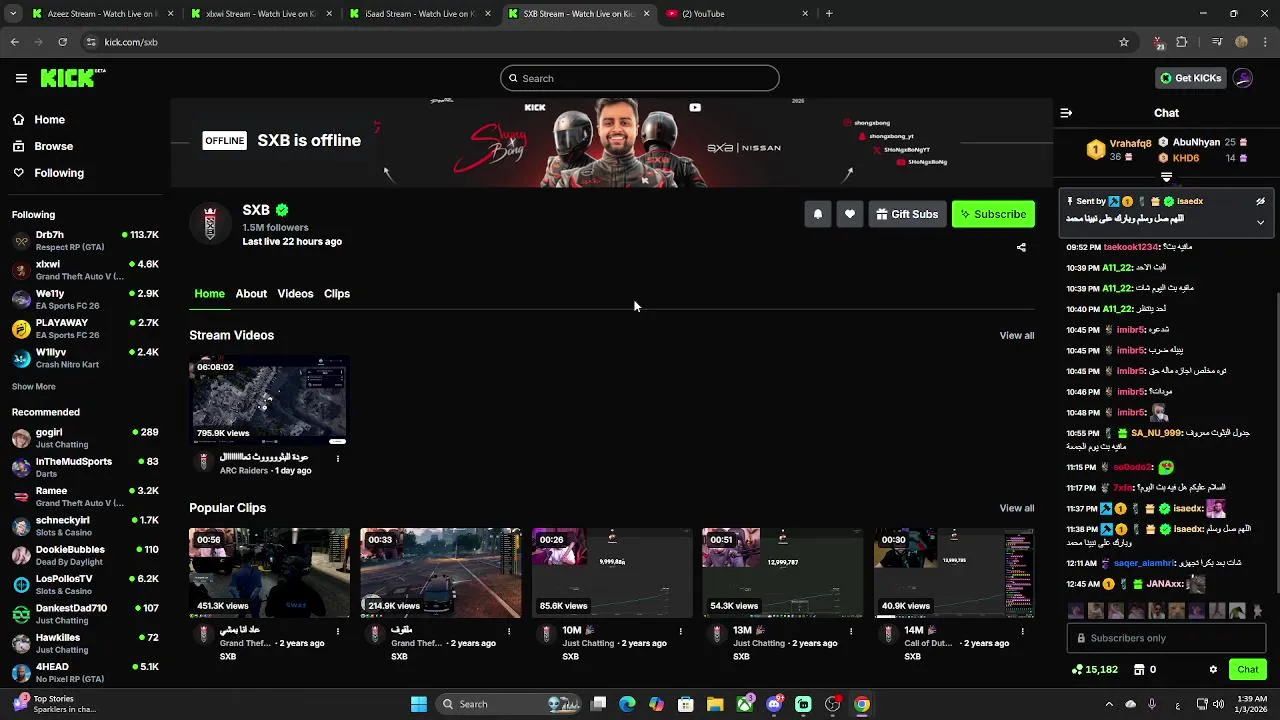
Task: Open Google Chrome from the taskbar
Action: coord(862,704)
